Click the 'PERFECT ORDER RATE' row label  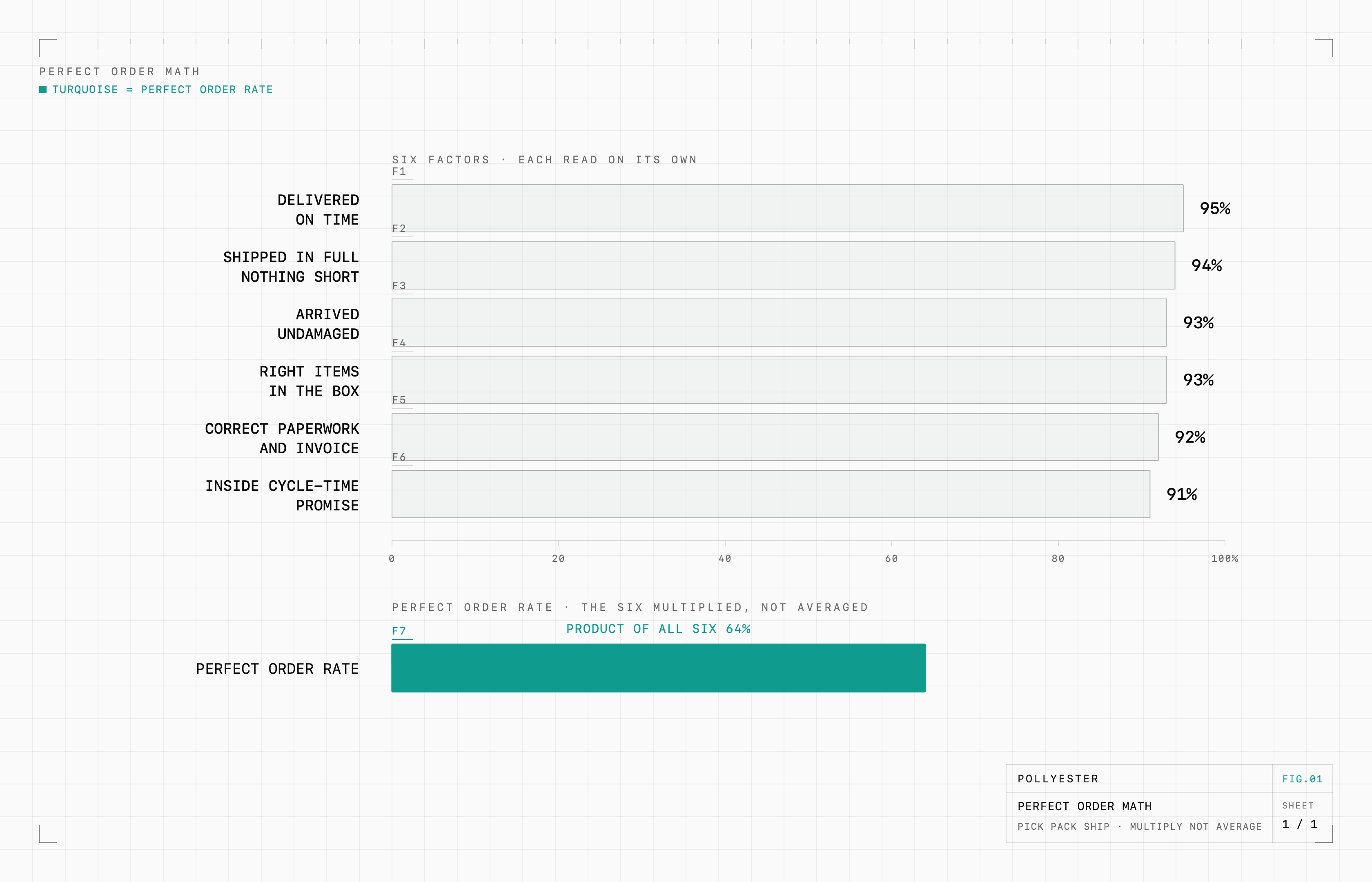point(277,669)
